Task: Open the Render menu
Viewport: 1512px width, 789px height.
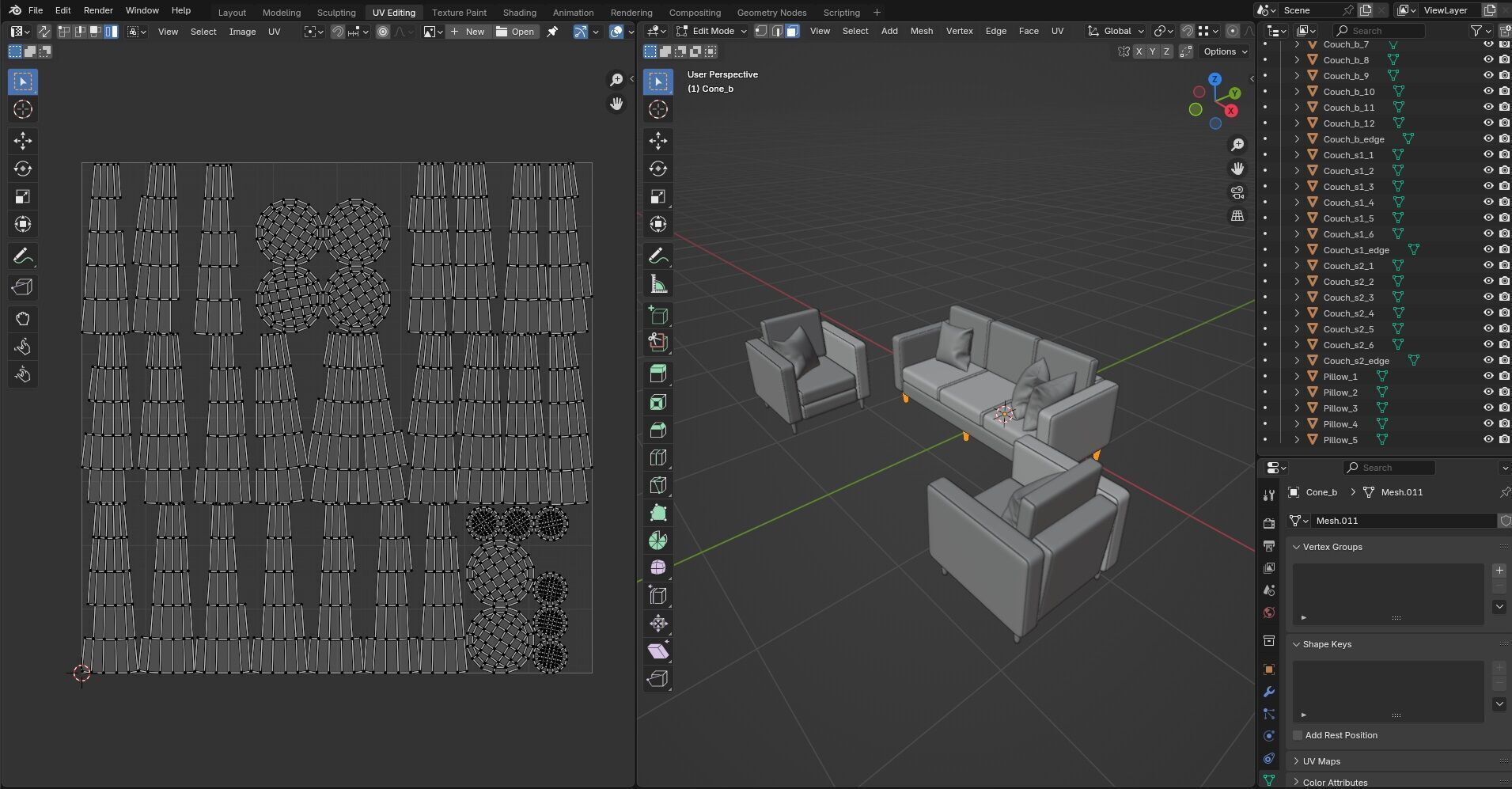Action: 98,10
